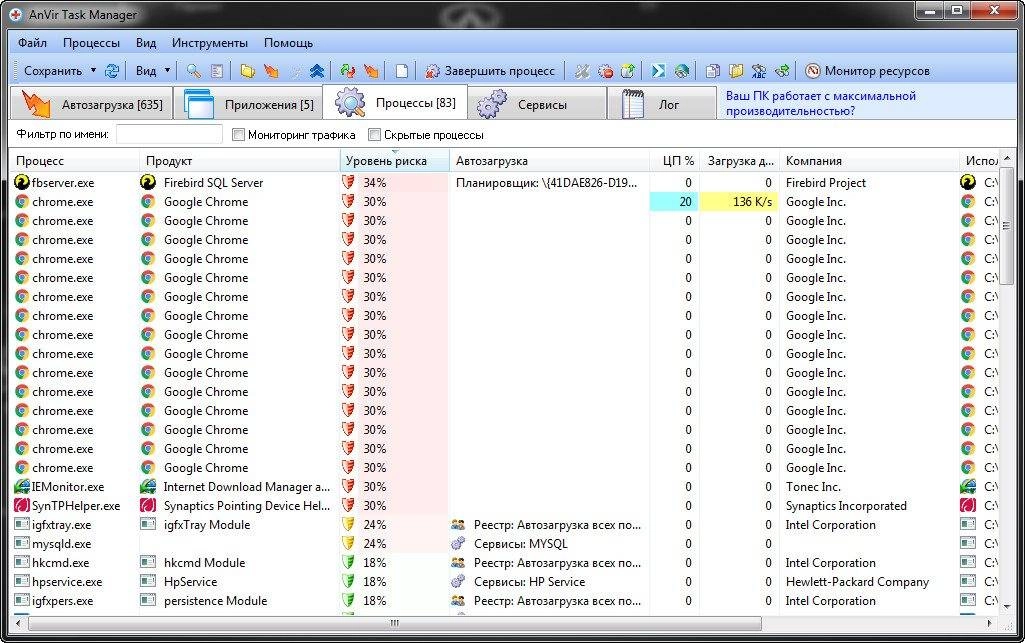Click the orange icon left of blank page

pyautogui.click(x=371, y=71)
